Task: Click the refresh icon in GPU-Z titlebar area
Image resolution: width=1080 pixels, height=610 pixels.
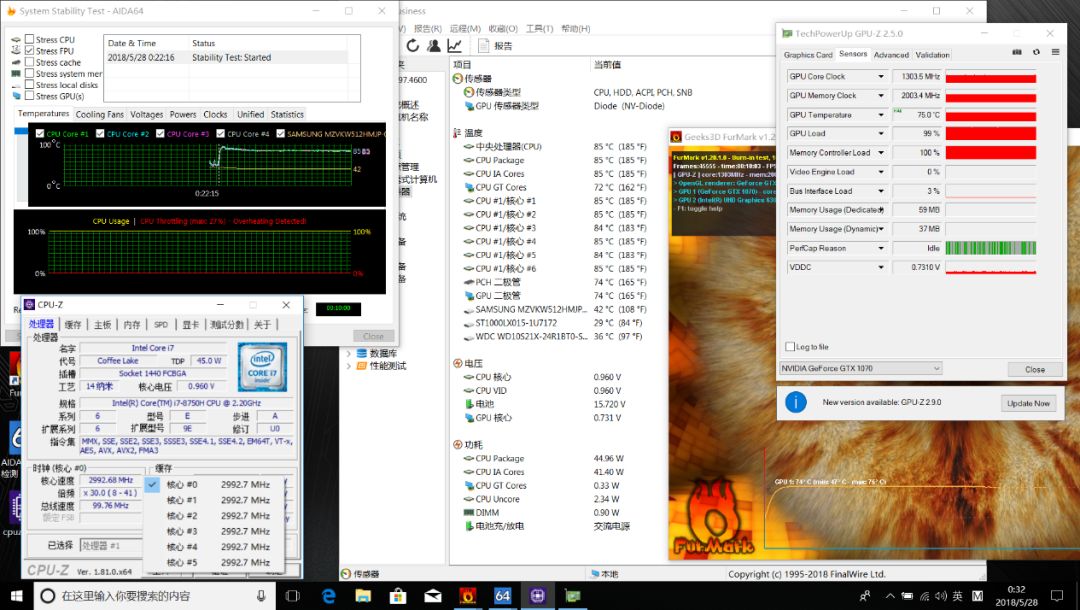Action: coord(1037,53)
